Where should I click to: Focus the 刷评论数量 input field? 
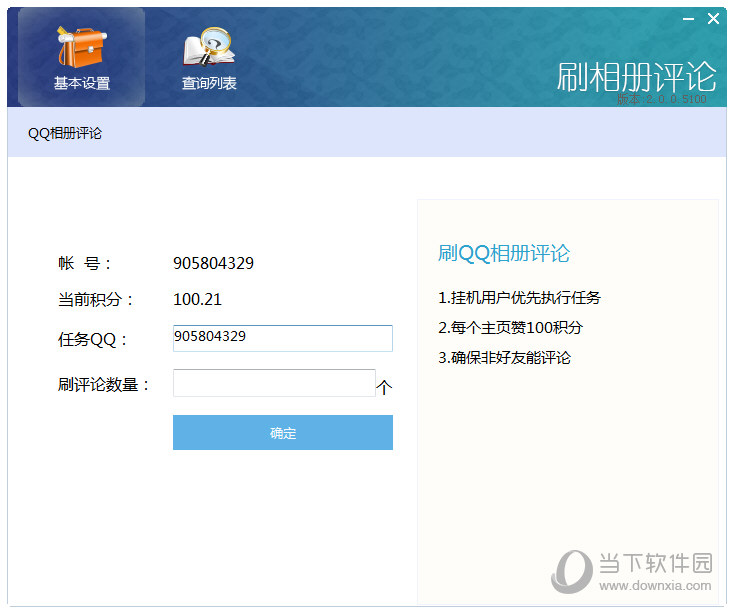point(274,383)
